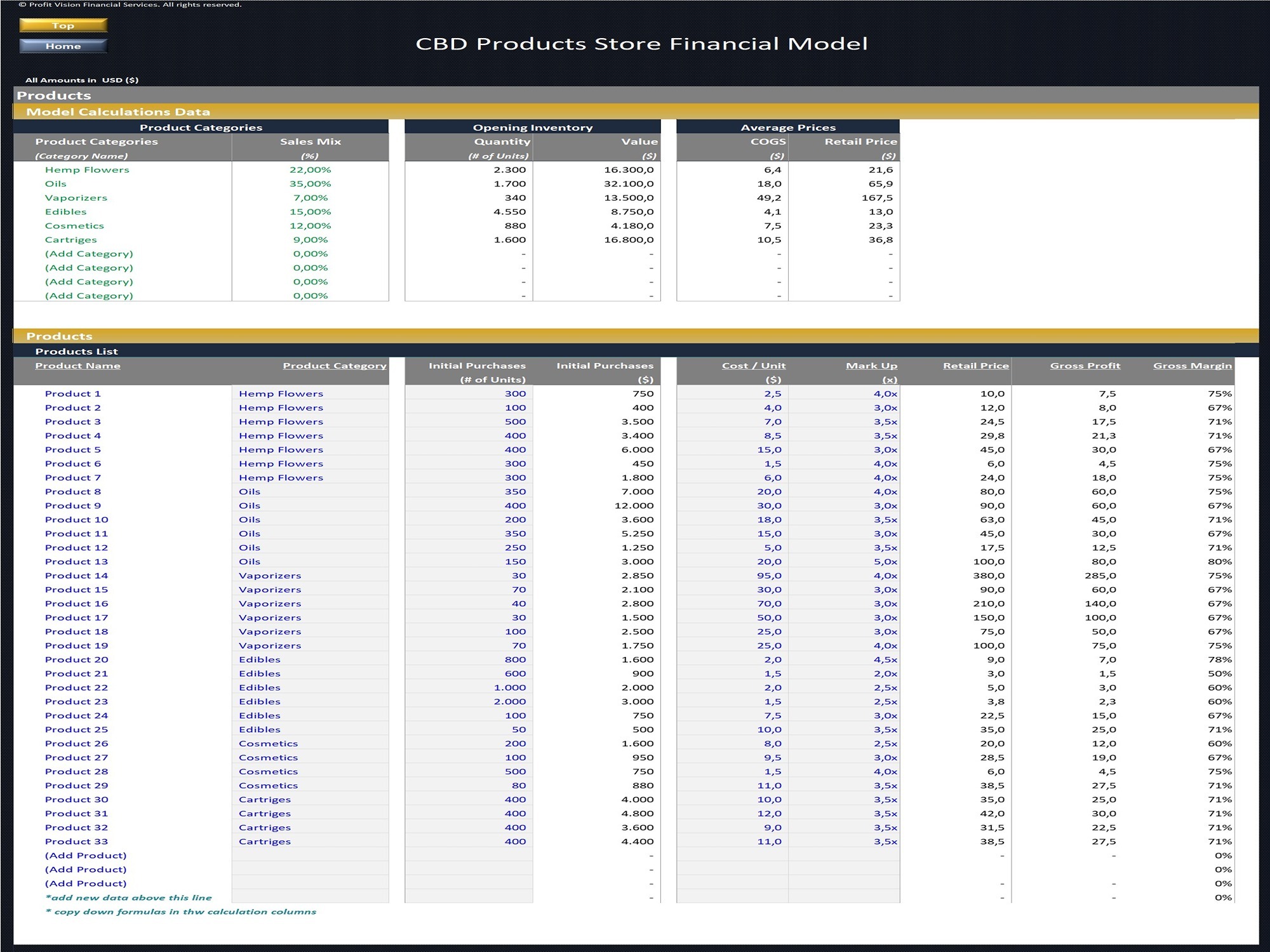Screen dimensions: 1270x952
Task: Select Product 33 cost per unit 11,0
Action: [733, 841]
